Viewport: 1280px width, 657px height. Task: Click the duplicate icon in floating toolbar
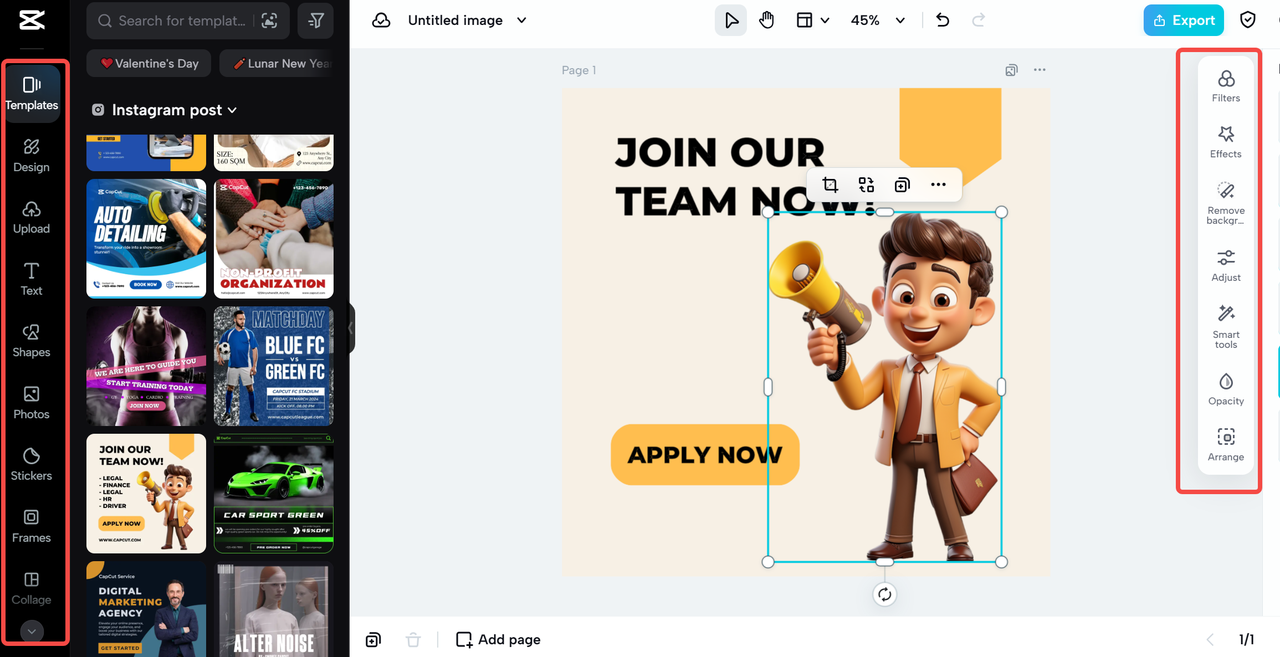(x=902, y=184)
